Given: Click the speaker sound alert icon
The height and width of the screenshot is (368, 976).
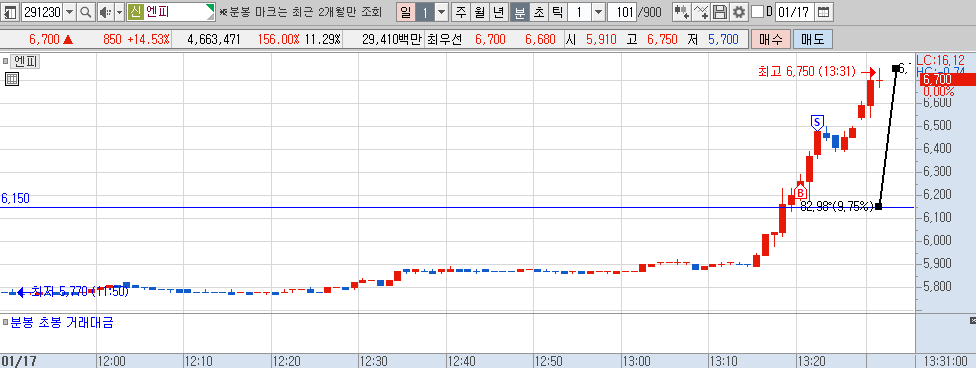Looking at the screenshot, I should click(x=105, y=12).
